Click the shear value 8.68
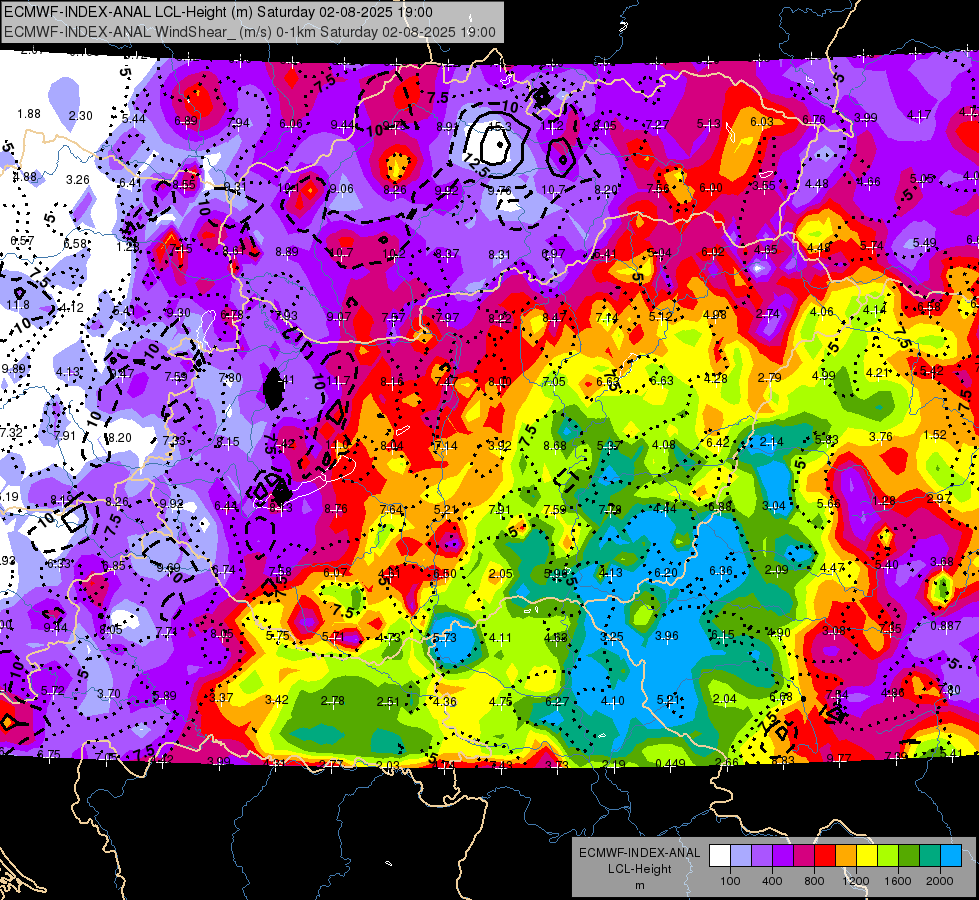979x900 pixels. (555, 445)
